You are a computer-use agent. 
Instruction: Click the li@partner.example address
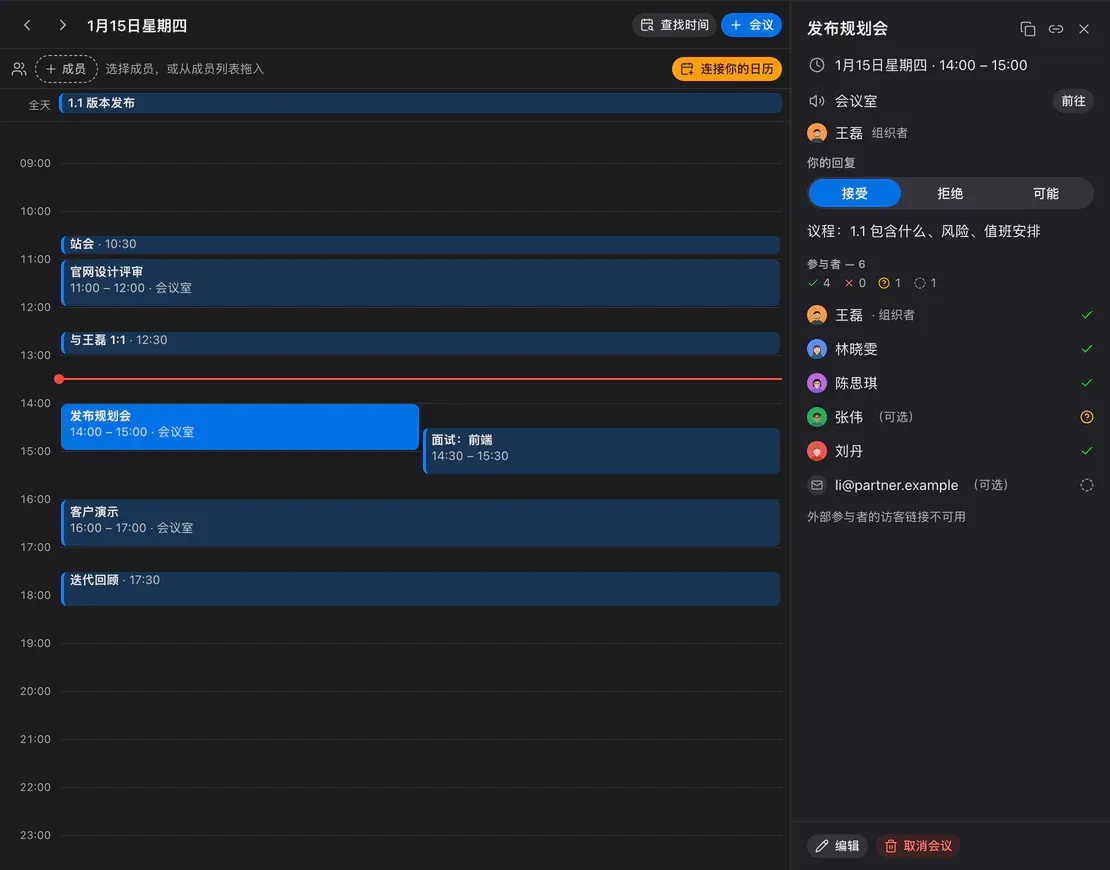(x=896, y=485)
